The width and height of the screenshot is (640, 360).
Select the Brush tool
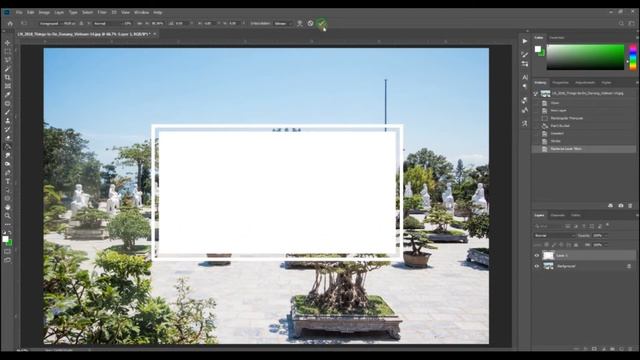click(7, 112)
